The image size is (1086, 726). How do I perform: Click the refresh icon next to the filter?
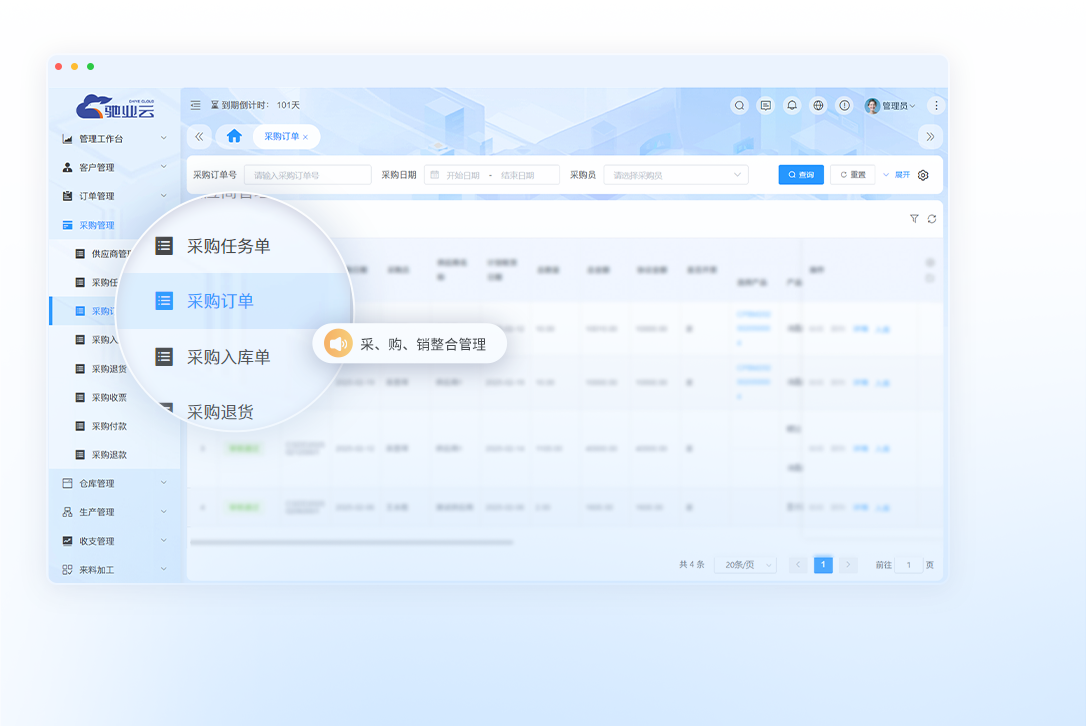tap(933, 218)
